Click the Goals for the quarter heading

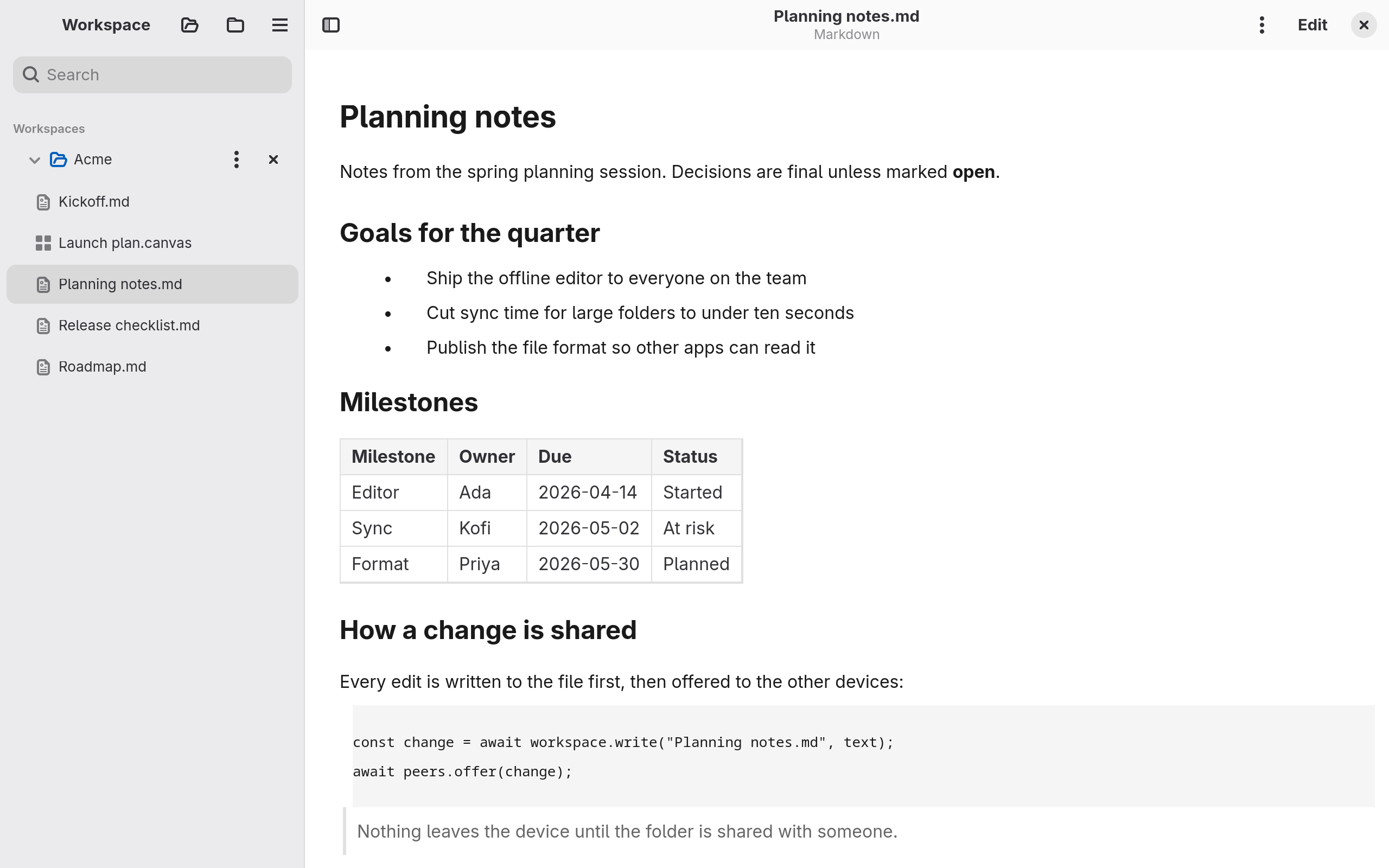(x=469, y=233)
